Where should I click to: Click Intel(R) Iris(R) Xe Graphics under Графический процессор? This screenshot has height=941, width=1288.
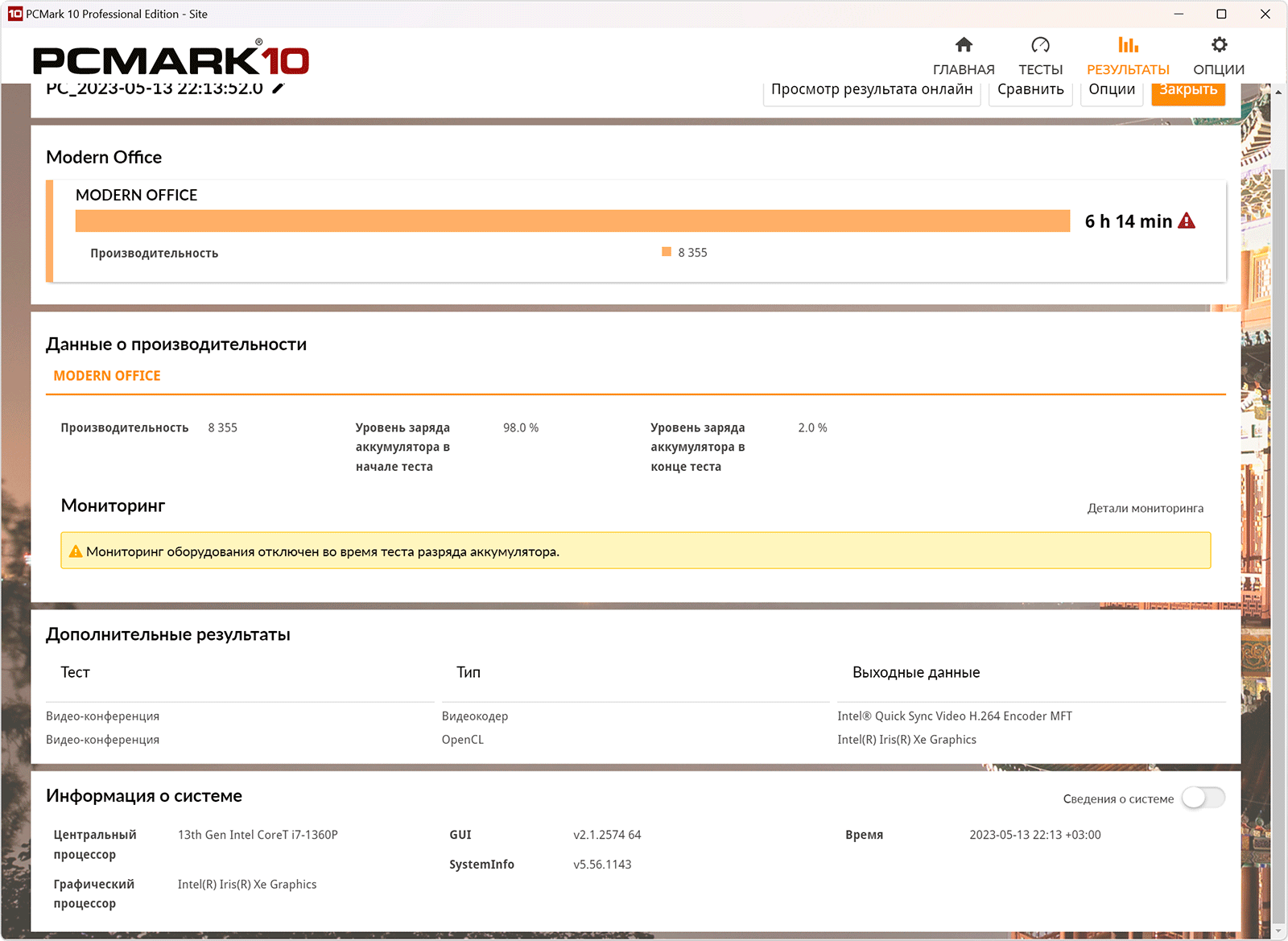pyautogui.click(x=247, y=884)
